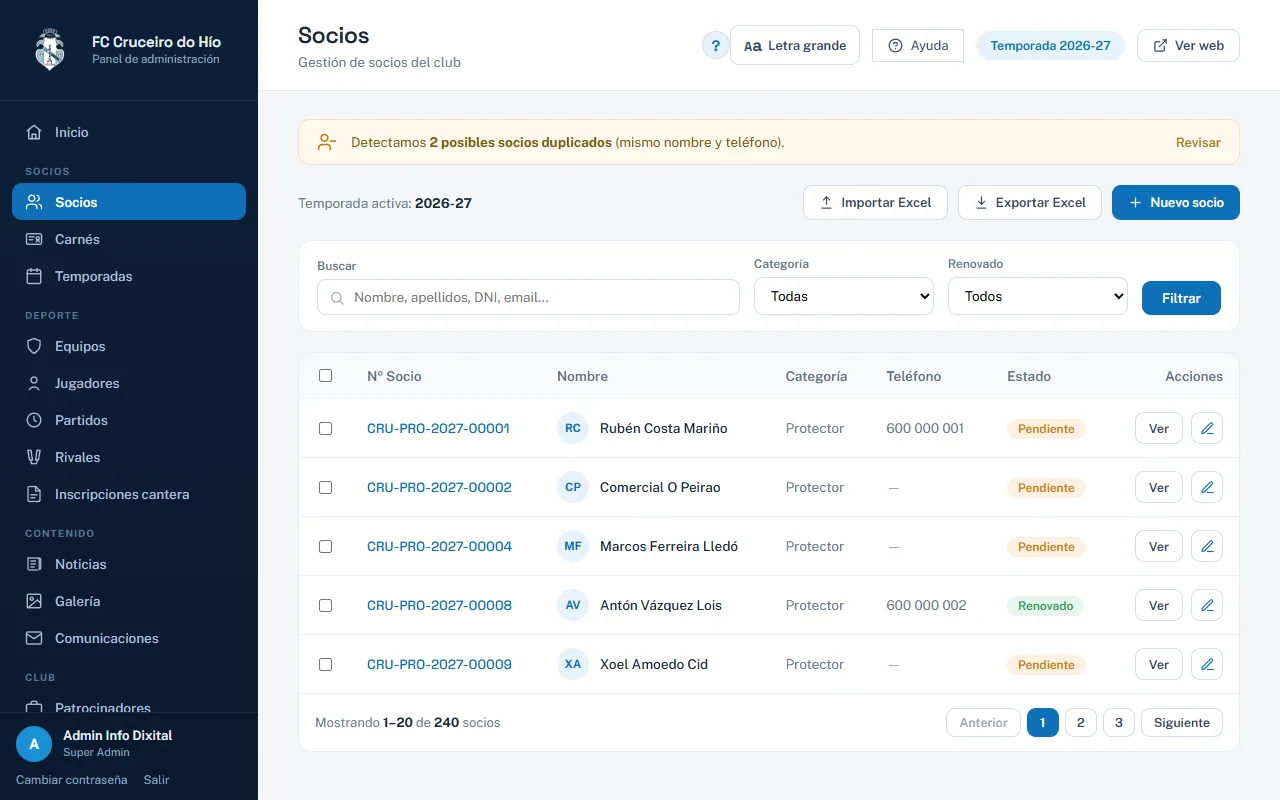Screen dimensions: 1280x800
Task: Click the search members input field
Action: pos(528,297)
